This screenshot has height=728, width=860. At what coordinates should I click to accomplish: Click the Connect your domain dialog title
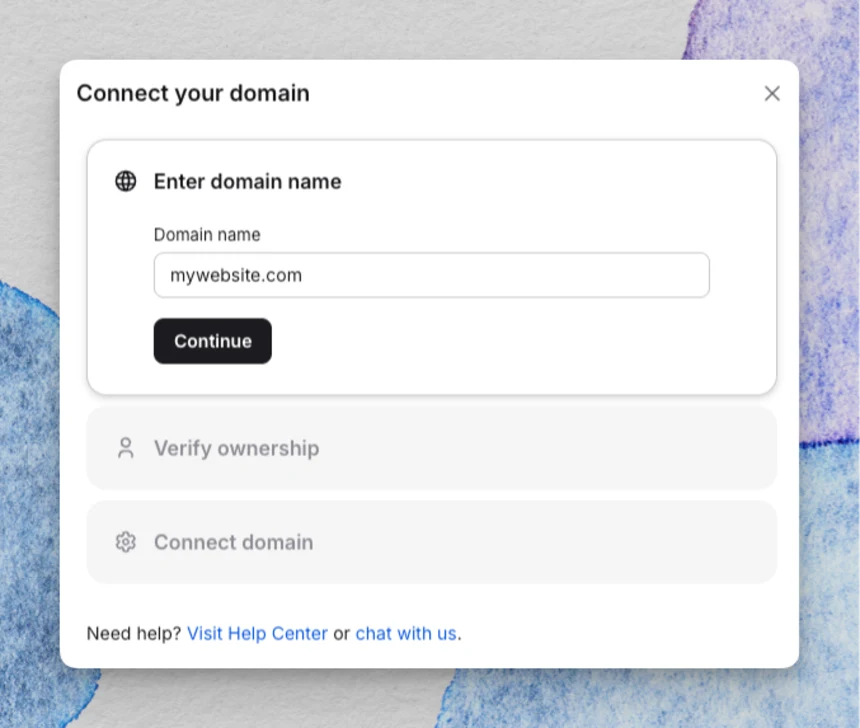pos(192,93)
